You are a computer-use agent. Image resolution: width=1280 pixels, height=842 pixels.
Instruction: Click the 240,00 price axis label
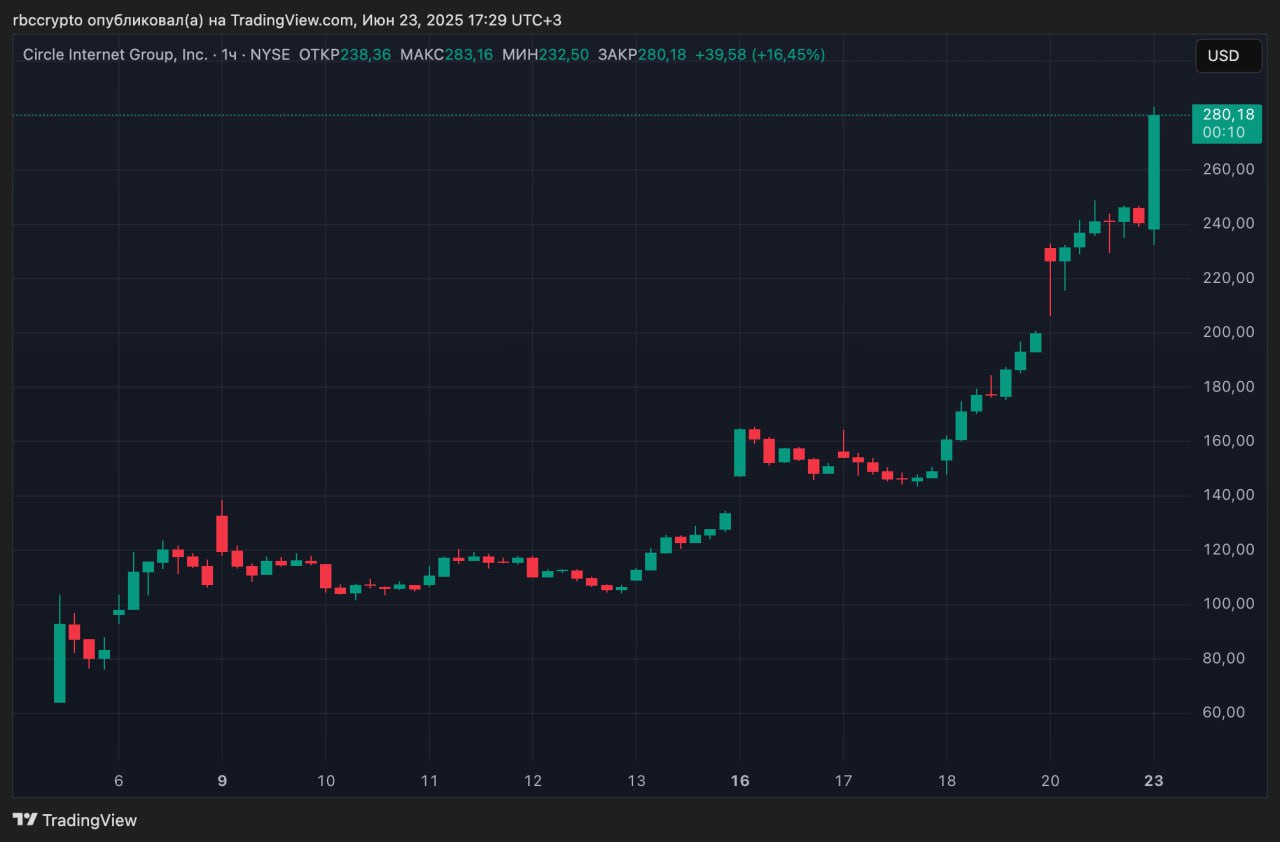(1228, 223)
